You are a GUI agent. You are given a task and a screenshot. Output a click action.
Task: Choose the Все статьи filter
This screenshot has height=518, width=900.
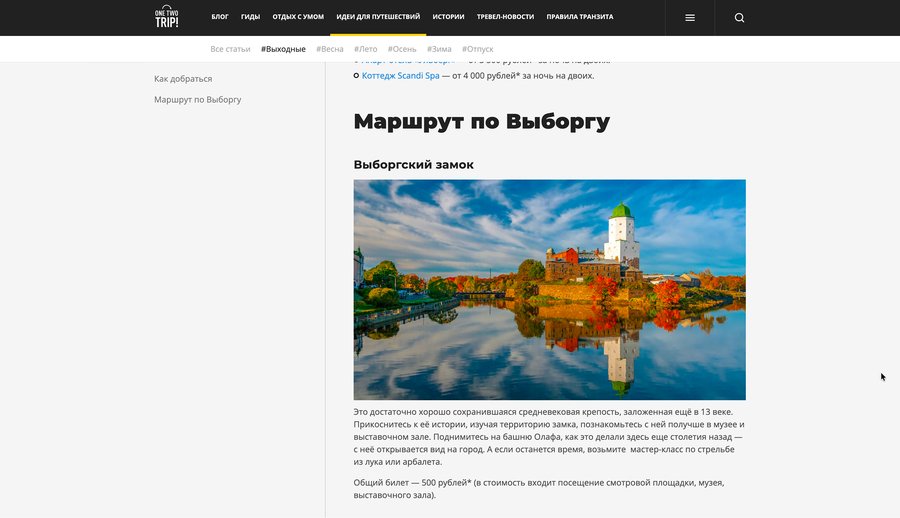(x=230, y=49)
